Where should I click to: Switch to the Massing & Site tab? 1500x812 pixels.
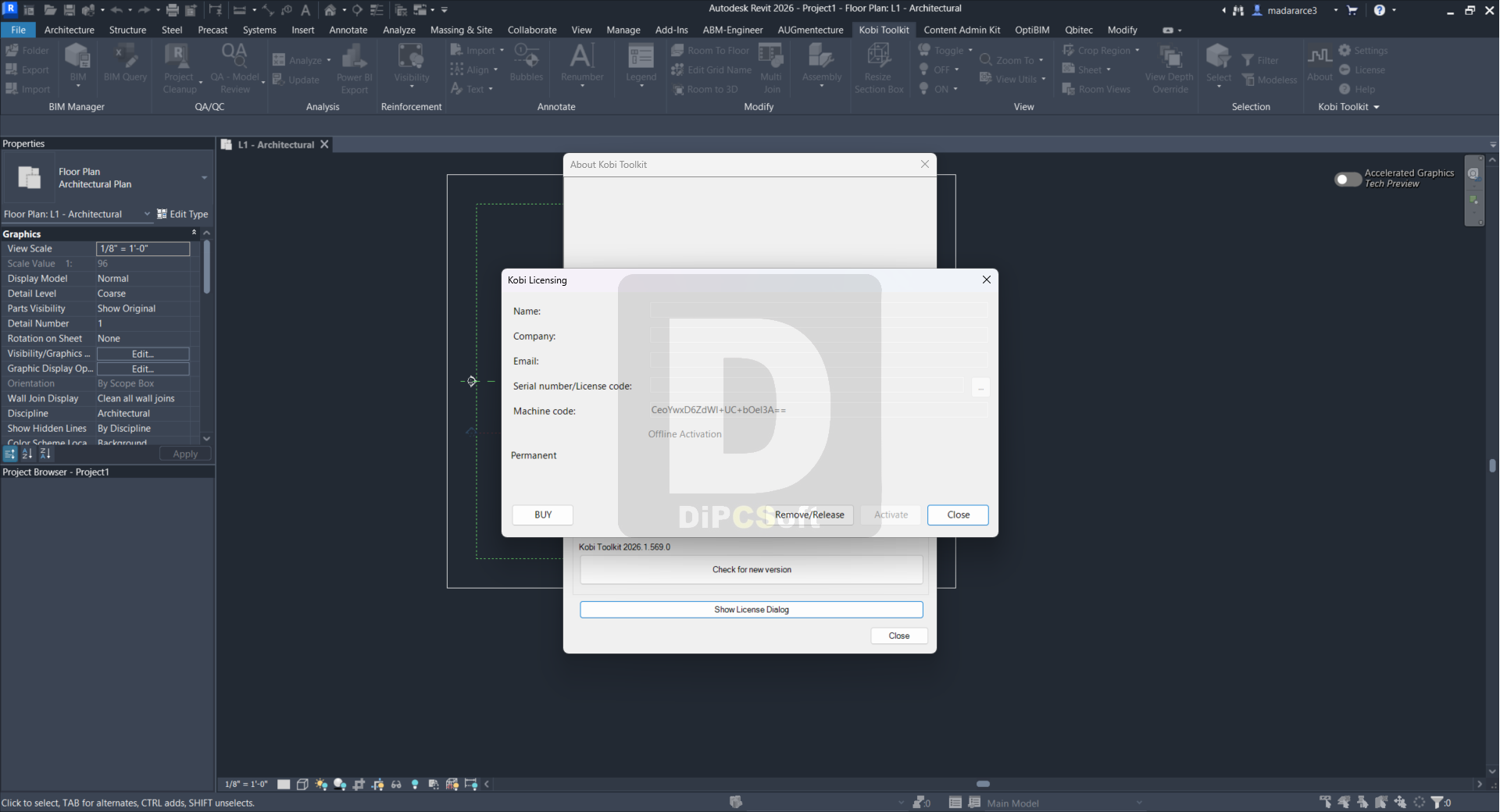click(461, 30)
